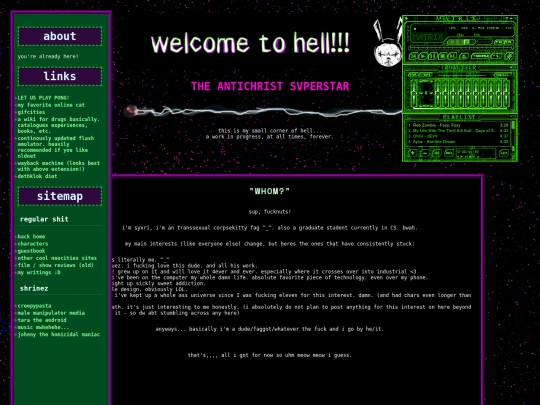The image size is (540, 405).
Task: Open the male manipulator media link
Action: (x=51, y=313)
